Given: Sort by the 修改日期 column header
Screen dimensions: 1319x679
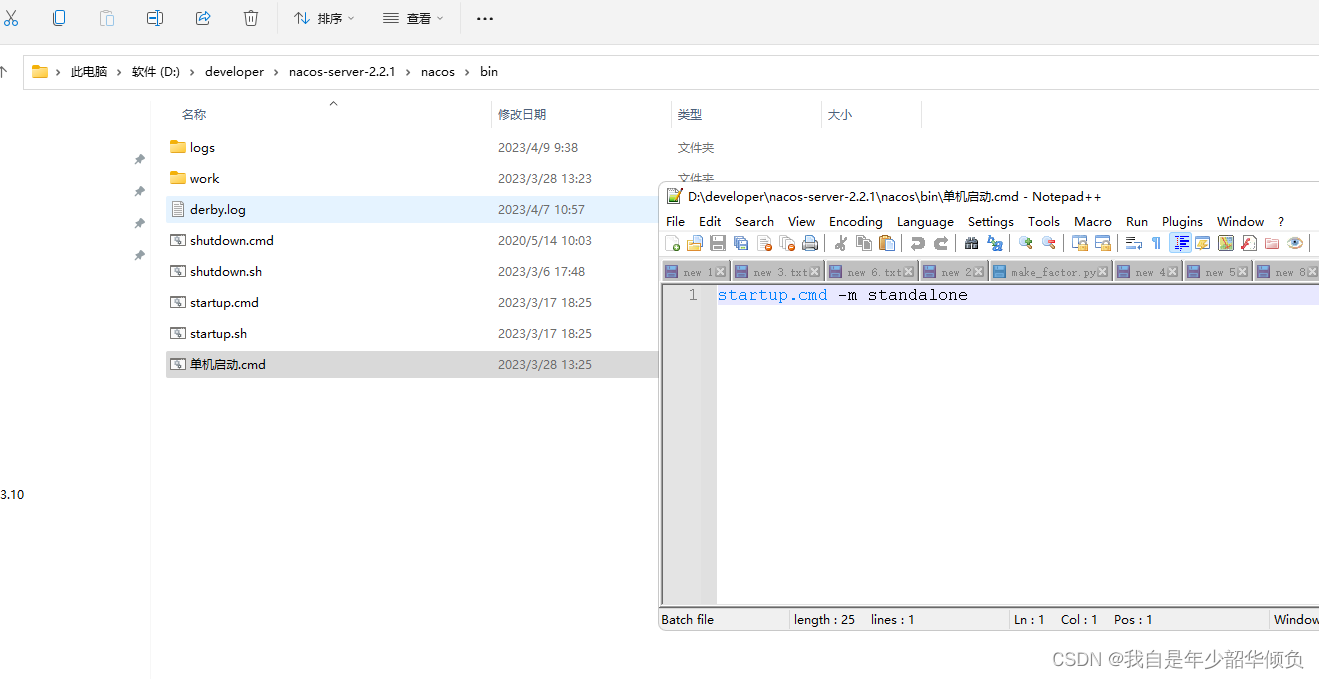Looking at the screenshot, I should (522, 115).
